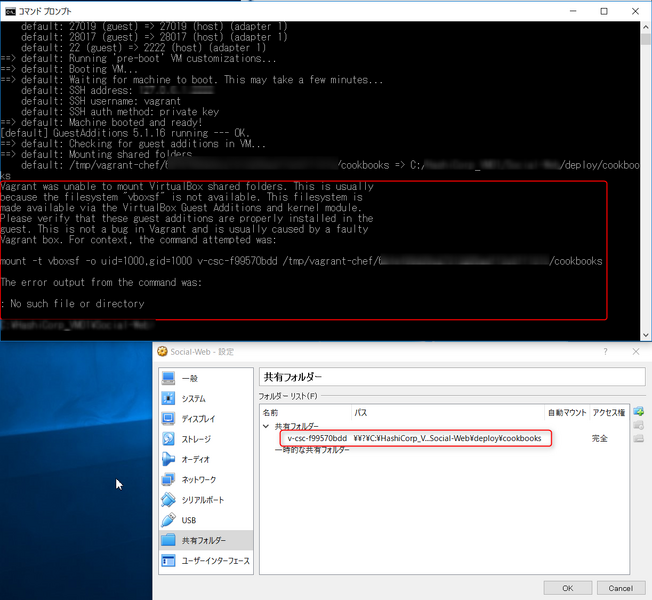Click the add shared folder icon
The height and width of the screenshot is (600, 652).
pos(639,412)
